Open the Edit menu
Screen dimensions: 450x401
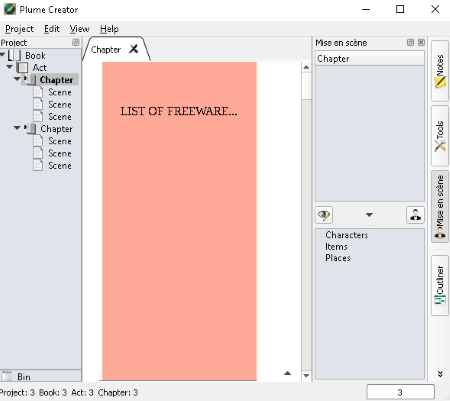[52, 29]
